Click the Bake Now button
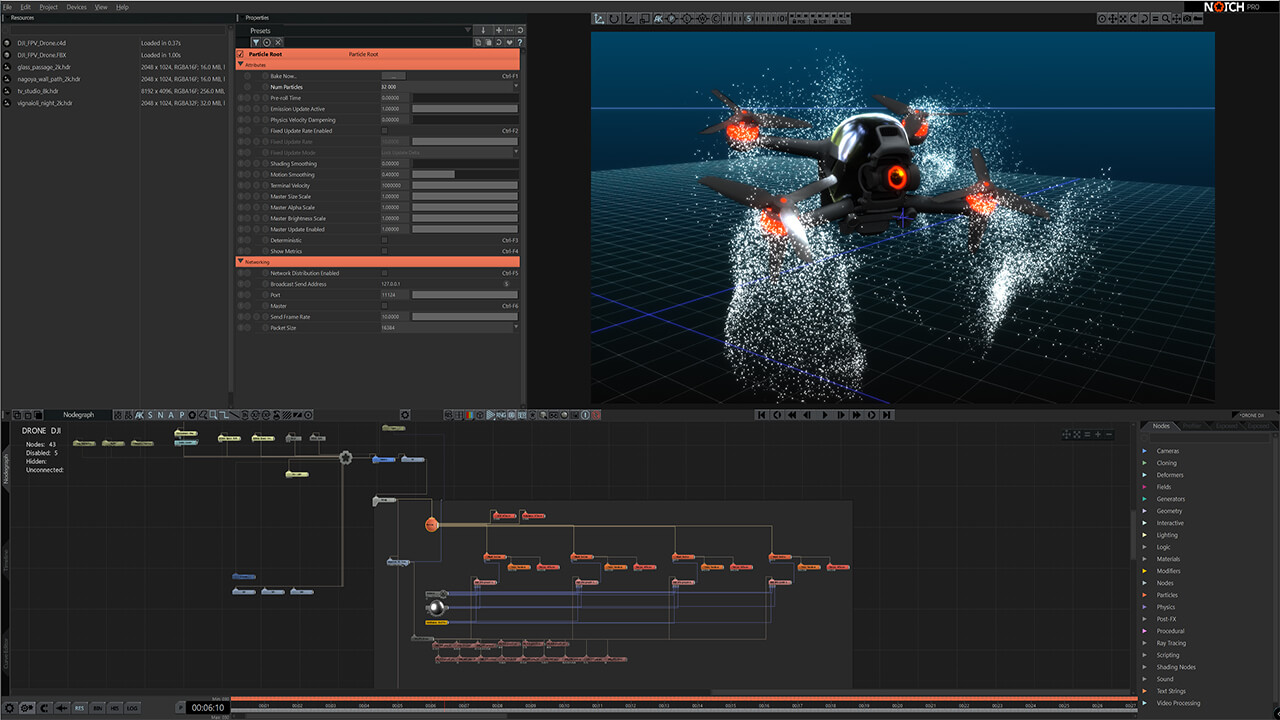The height and width of the screenshot is (720, 1280). click(393, 76)
